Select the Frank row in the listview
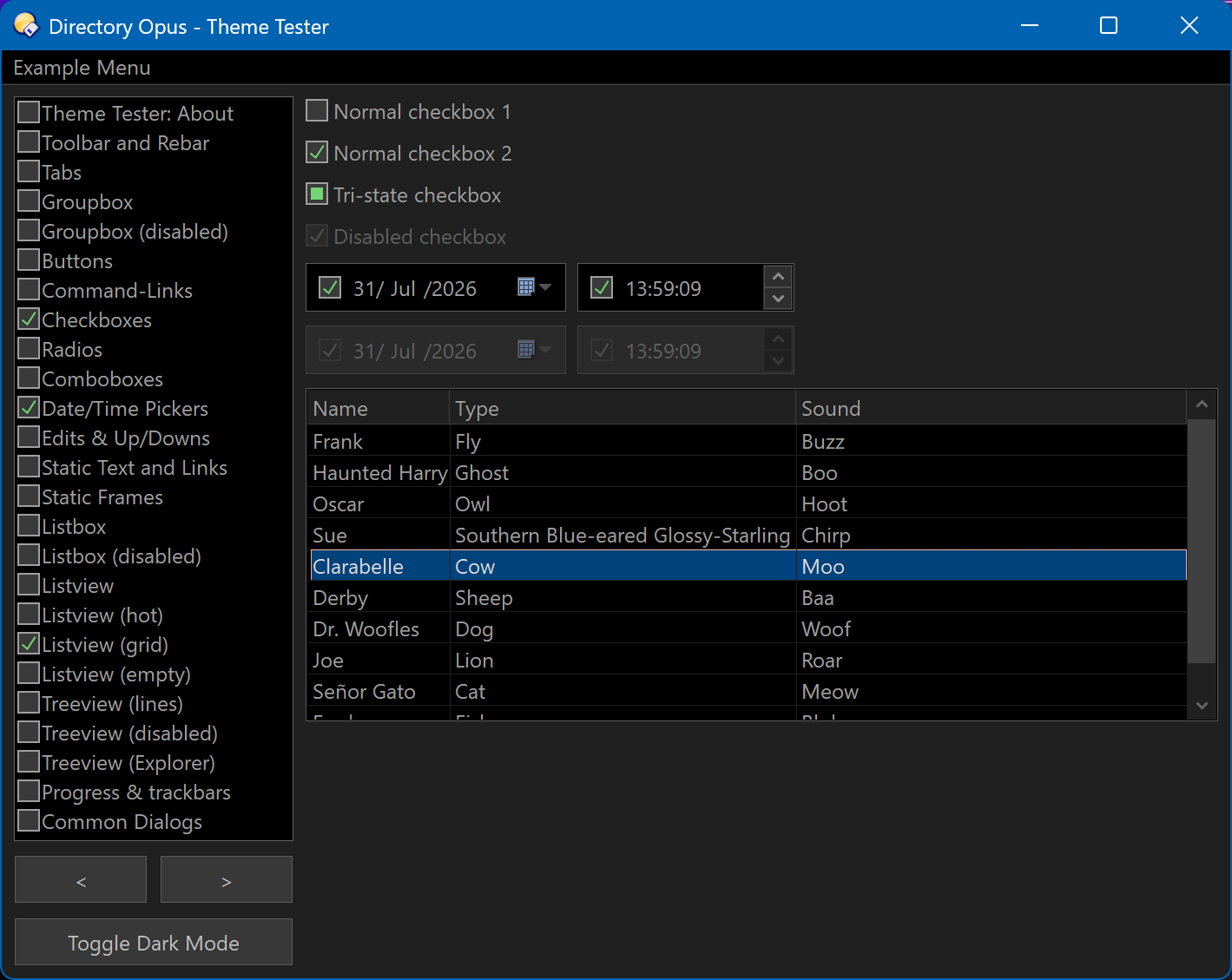1232x980 pixels. pyautogui.click(x=747, y=441)
